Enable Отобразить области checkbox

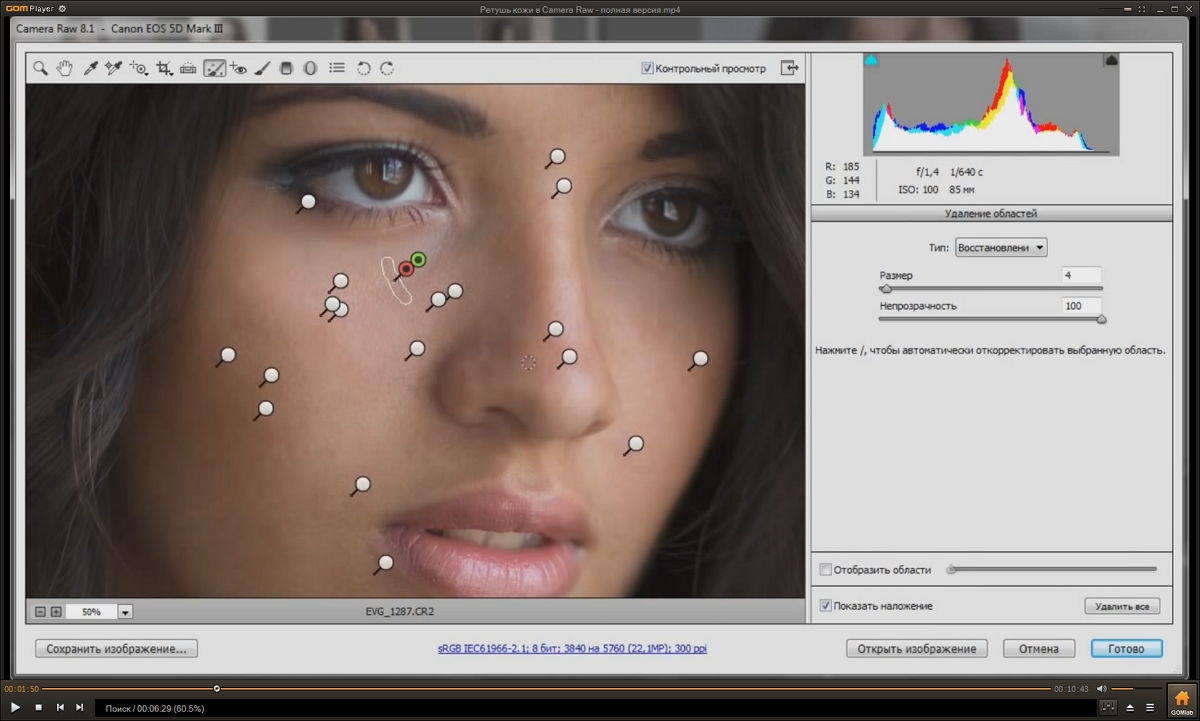coord(825,569)
